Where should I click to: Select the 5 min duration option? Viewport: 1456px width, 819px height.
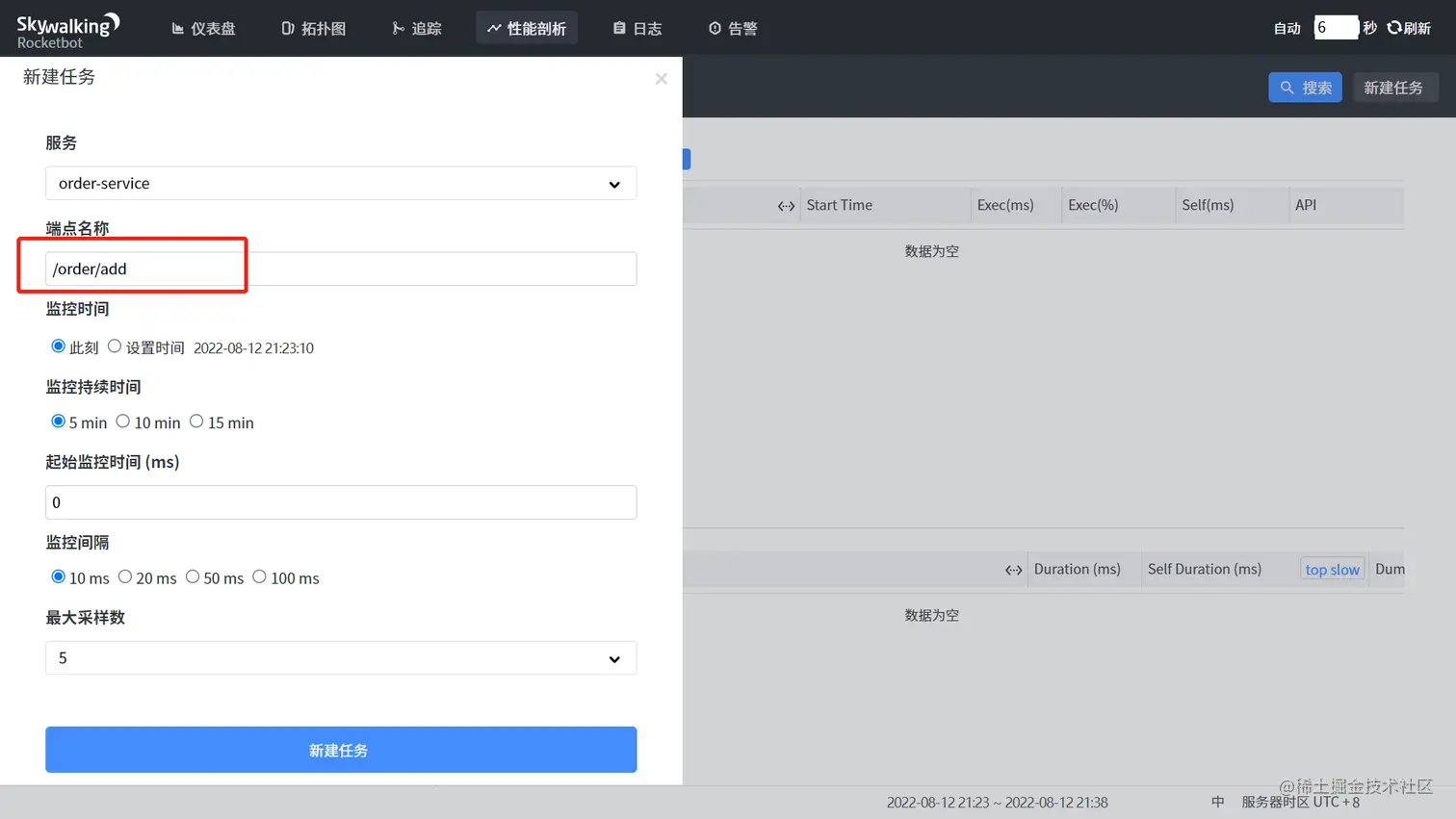[59, 422]
